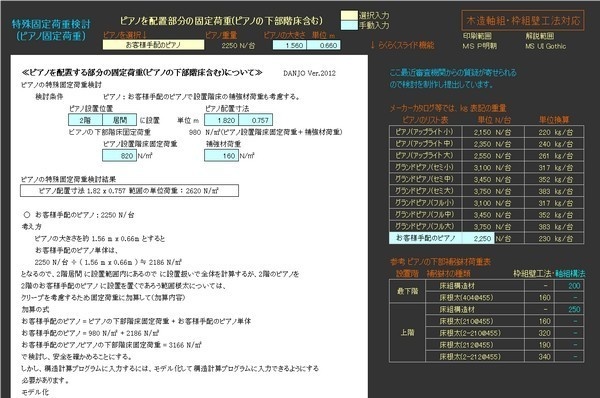Click the 枠組壁工法 column header
Screen dimensions: 600x398
[532, 273]
